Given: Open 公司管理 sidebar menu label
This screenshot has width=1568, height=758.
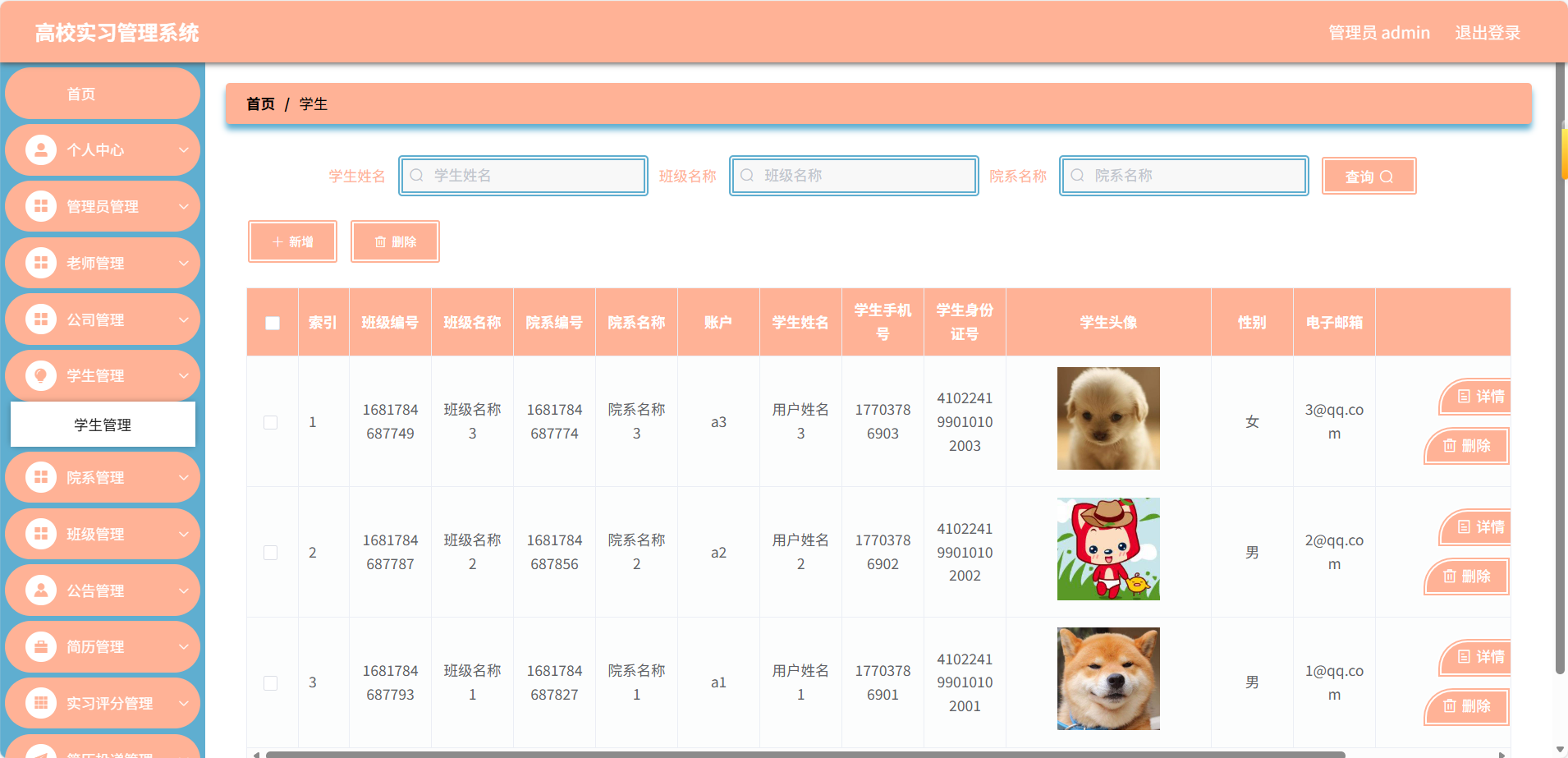Looking at the screenshot, I should pyautogui.click(x=95, y=319).
